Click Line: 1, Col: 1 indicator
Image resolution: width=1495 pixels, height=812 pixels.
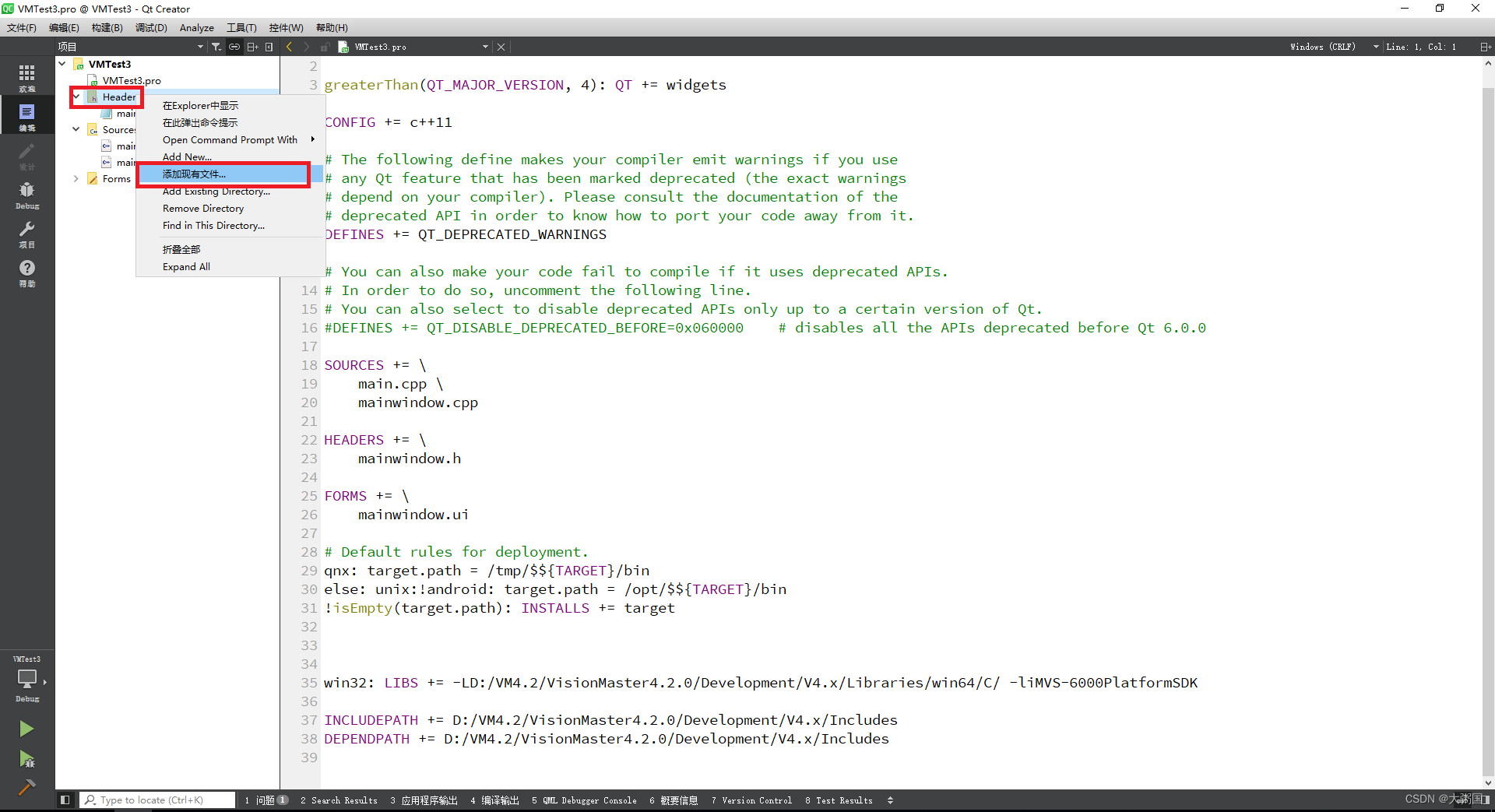1421,47
